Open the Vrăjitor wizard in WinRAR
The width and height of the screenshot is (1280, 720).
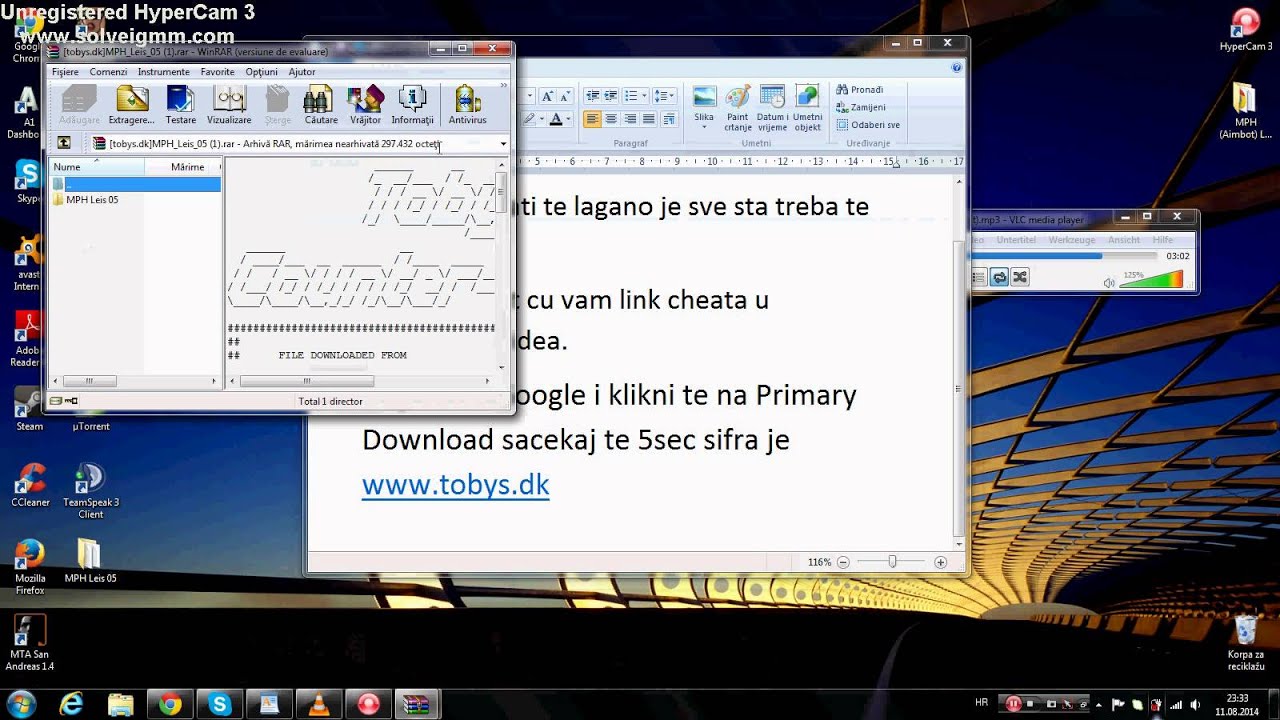[365, 105]
